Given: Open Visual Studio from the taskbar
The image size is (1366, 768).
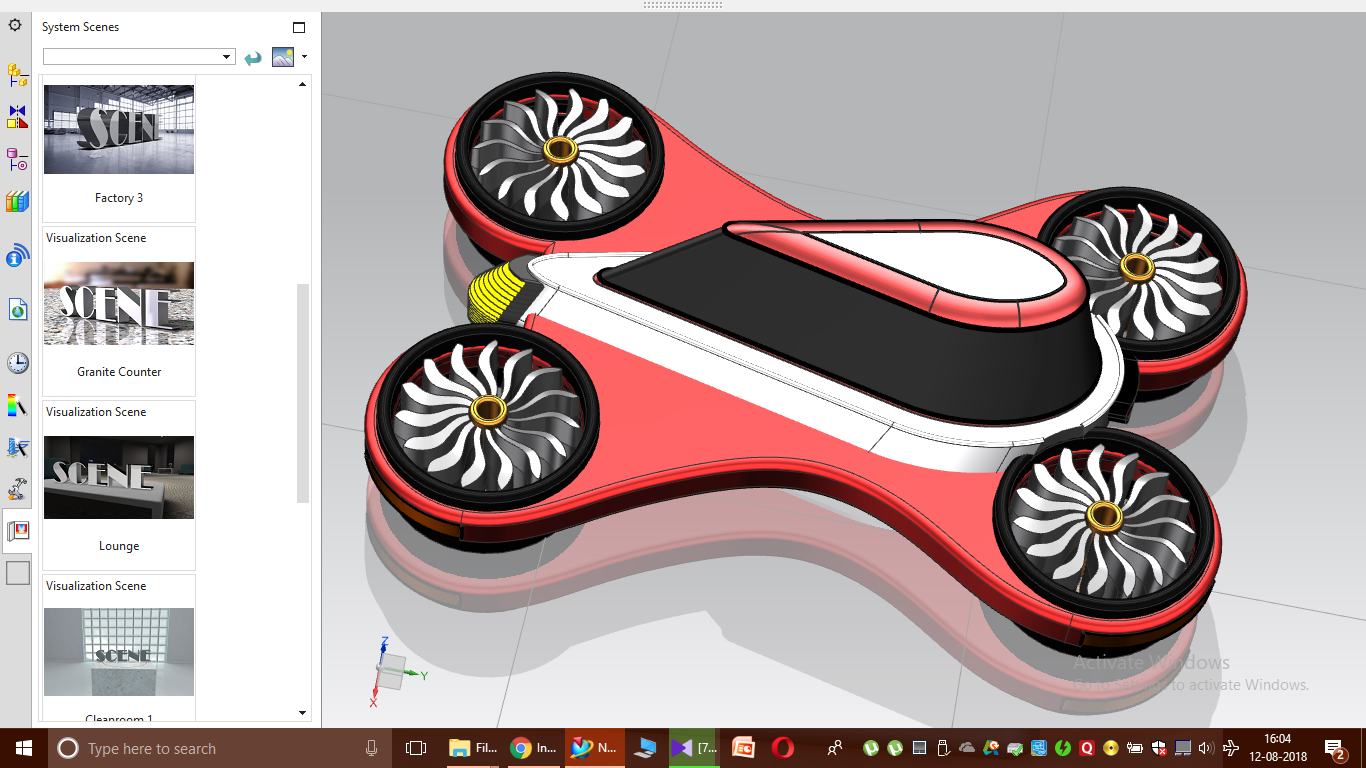Looking at the screenshot, I should (694, 748).
